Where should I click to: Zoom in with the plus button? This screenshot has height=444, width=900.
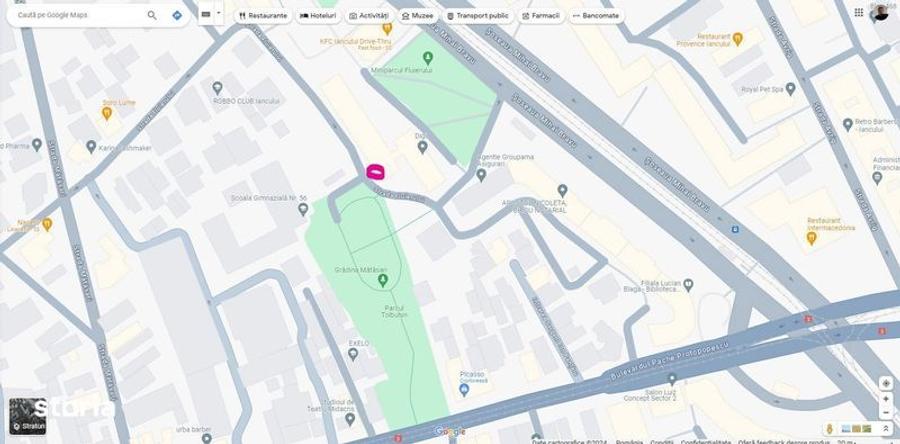(x=886, y=399)
